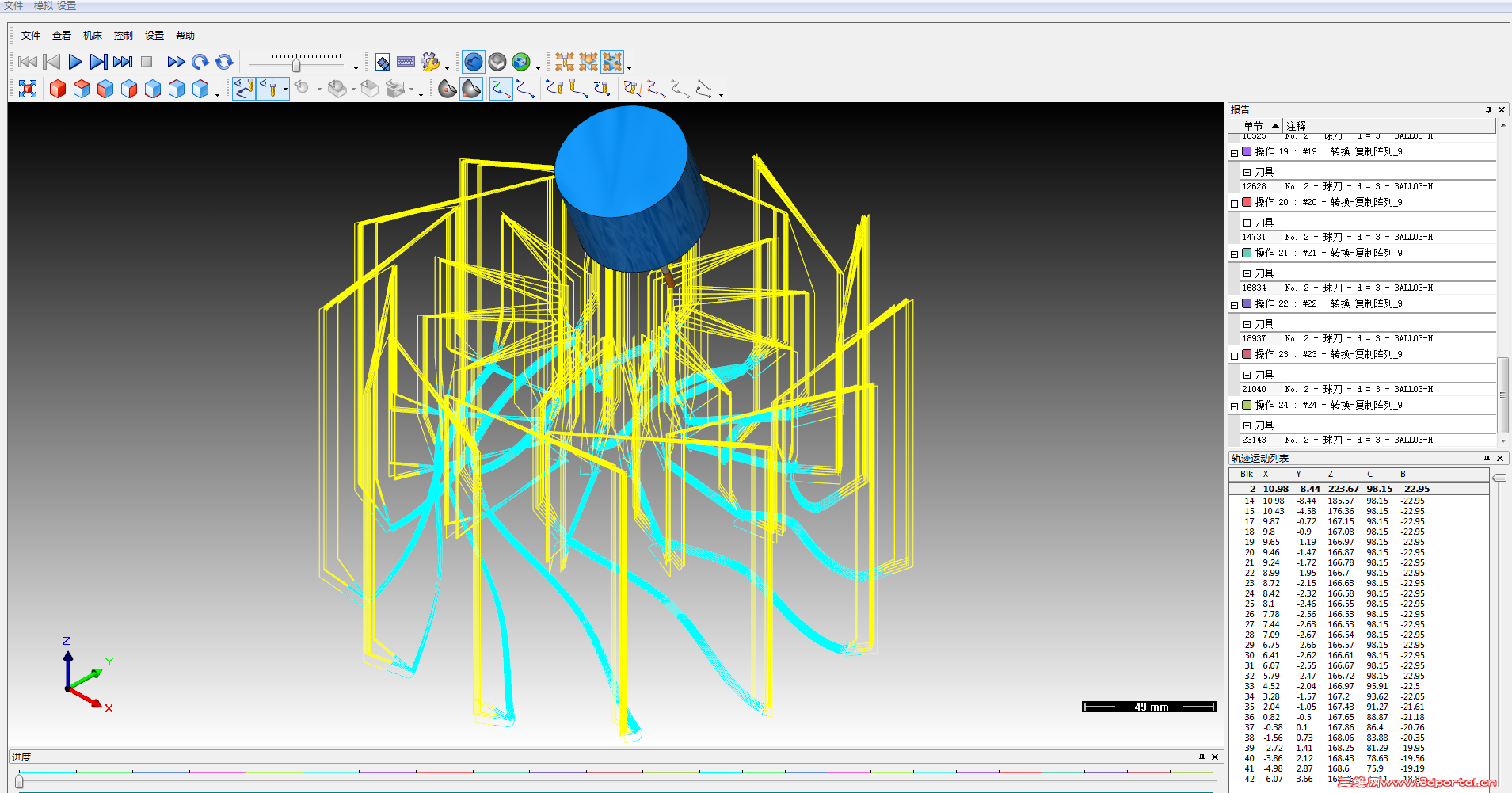The width and height of the screenshot is (1512, 793).
Task: Click the blue curved toolpath line icon
Action: (x=525, y=89)
